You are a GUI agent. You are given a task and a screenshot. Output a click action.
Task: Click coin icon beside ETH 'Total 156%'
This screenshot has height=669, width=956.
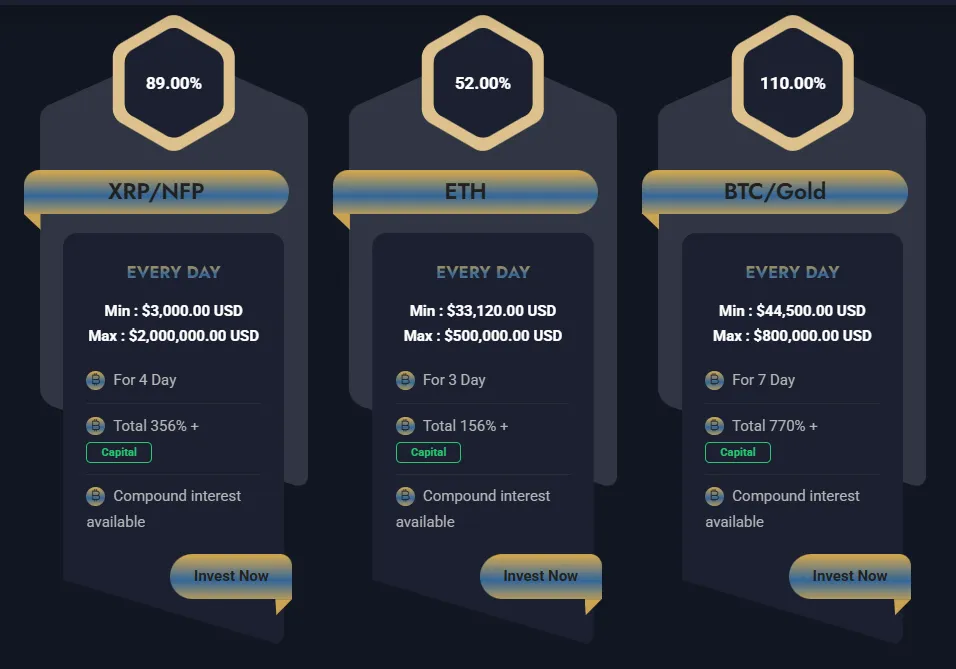click(405, 426)
